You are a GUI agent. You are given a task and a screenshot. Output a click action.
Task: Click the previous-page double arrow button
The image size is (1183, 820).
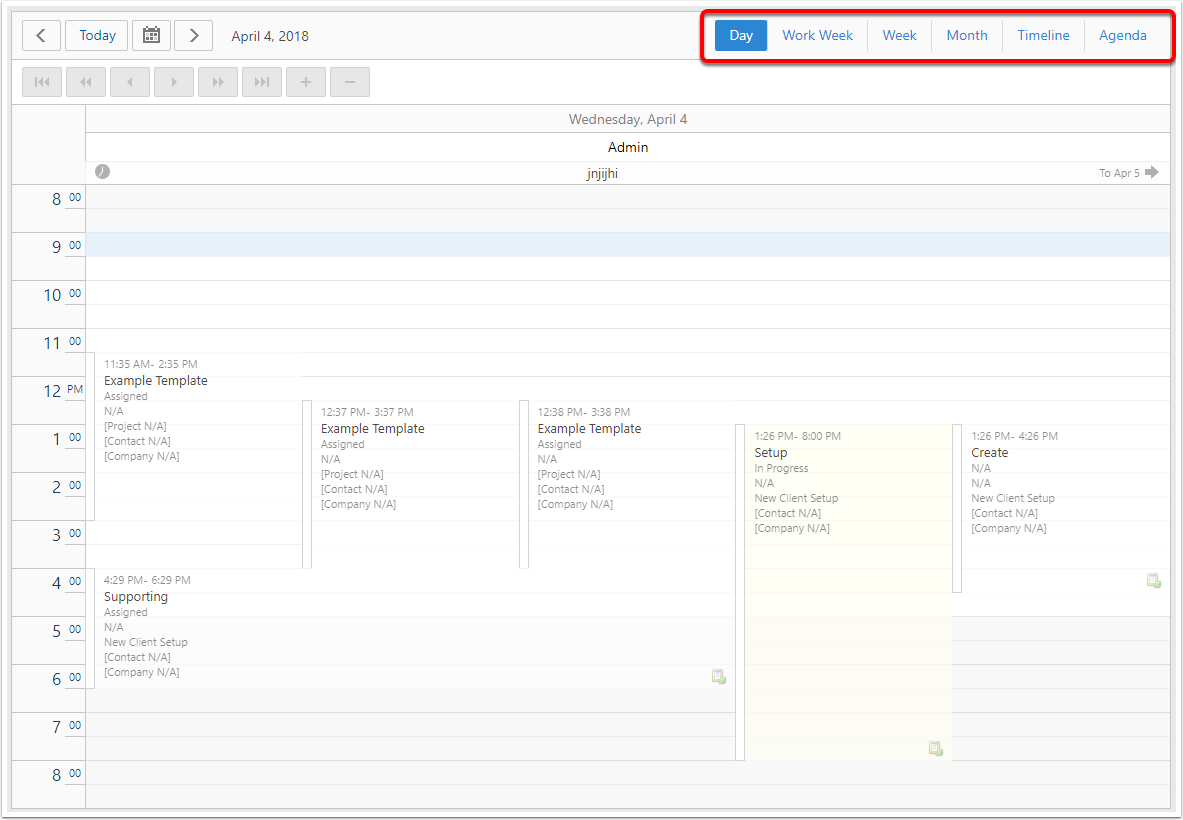(x=86, y=82)
